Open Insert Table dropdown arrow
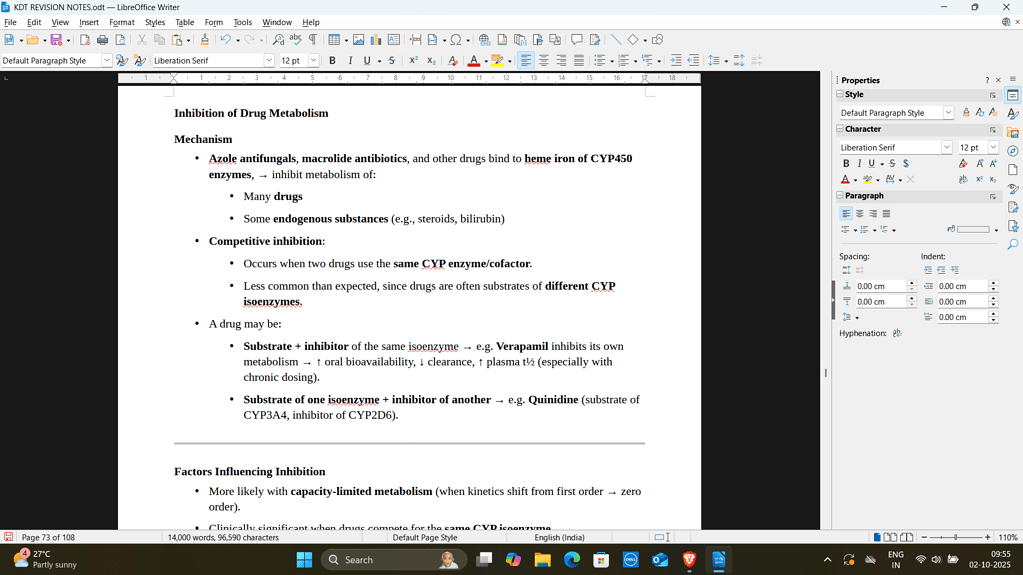This screenshot has width=1023, height=575. [x=346, y=40]
